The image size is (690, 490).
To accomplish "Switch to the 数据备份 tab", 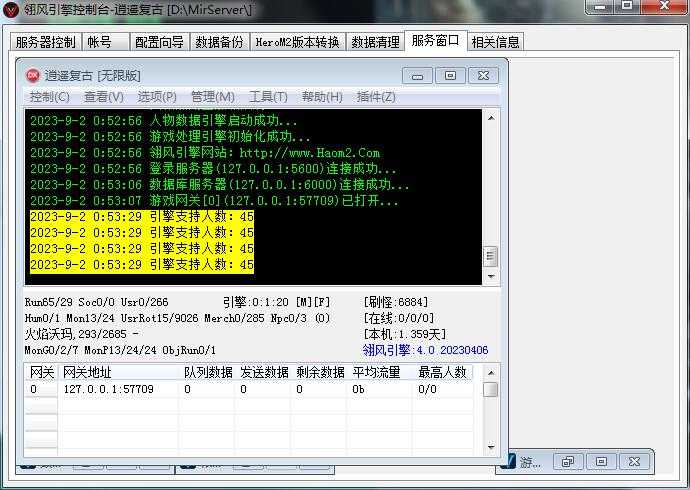I will pyautogui.click(x=219, y=43).
